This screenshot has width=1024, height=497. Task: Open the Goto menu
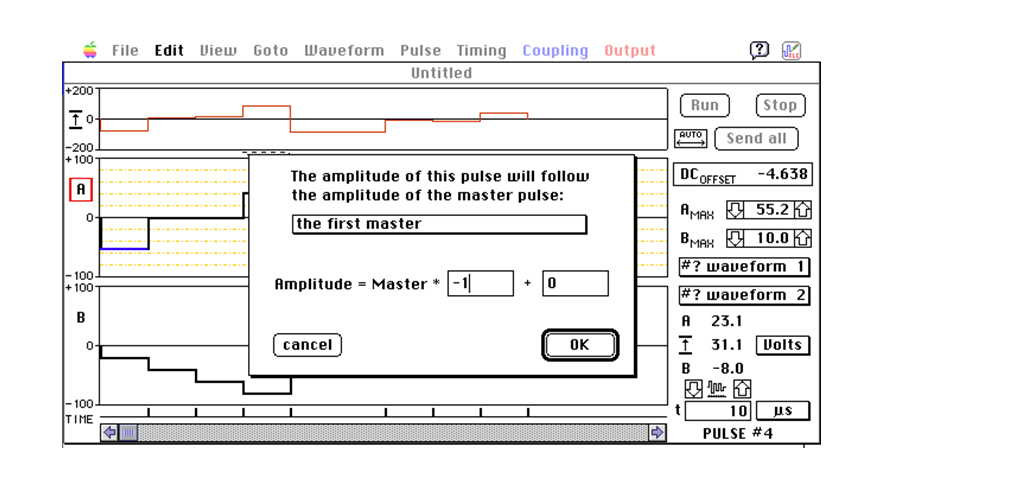270,50
